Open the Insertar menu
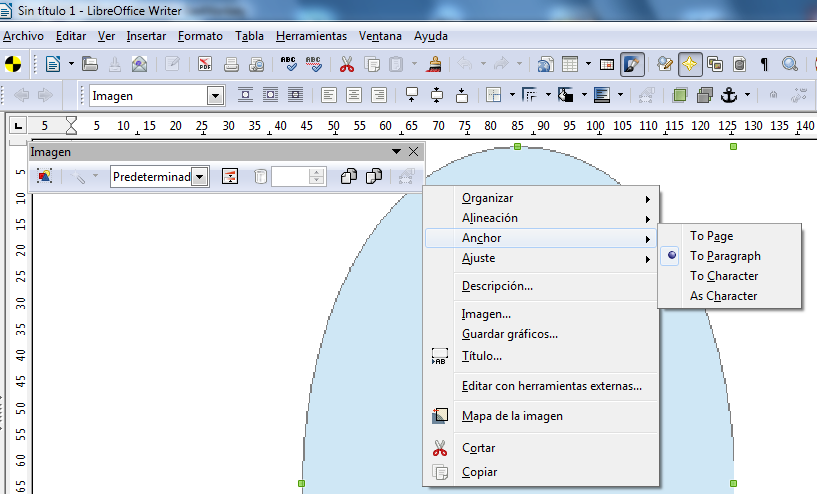The width and height of the screenshot is (817, 494). coord(146,36)
